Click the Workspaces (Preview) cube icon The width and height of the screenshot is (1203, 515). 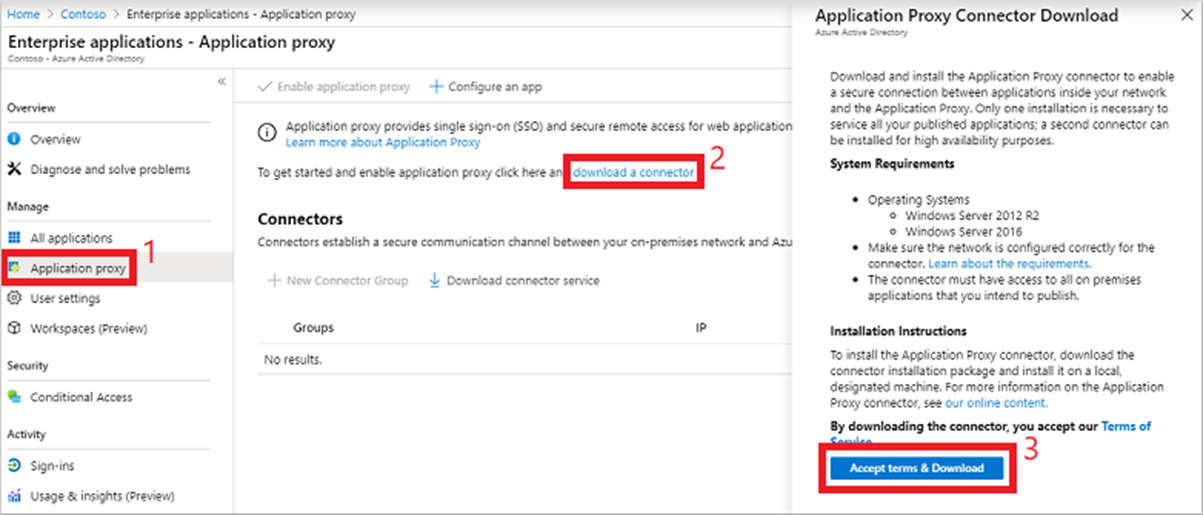tap(14, 328)
